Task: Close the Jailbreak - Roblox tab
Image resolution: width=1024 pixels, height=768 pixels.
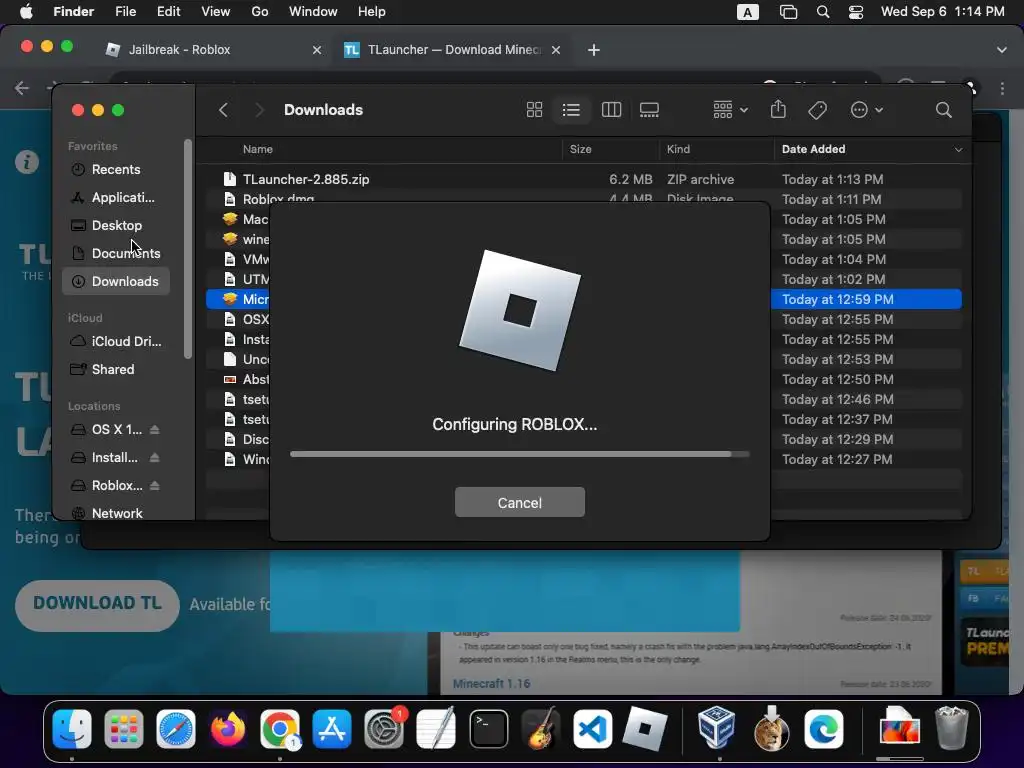Action: [317, 50]
